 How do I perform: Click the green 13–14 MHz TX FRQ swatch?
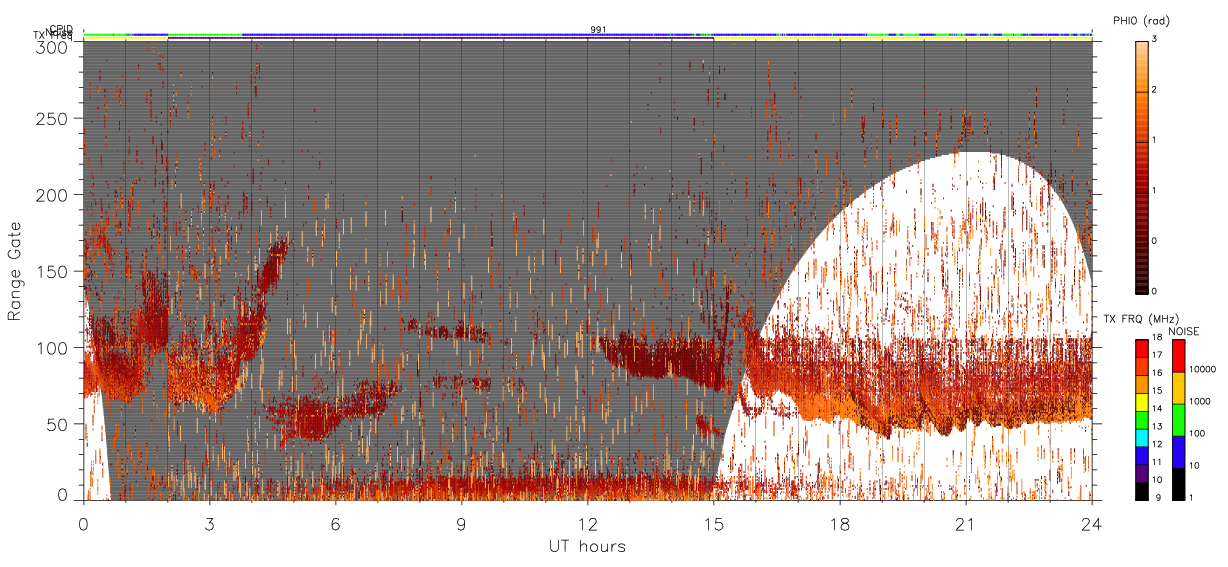pos(1141,420)
